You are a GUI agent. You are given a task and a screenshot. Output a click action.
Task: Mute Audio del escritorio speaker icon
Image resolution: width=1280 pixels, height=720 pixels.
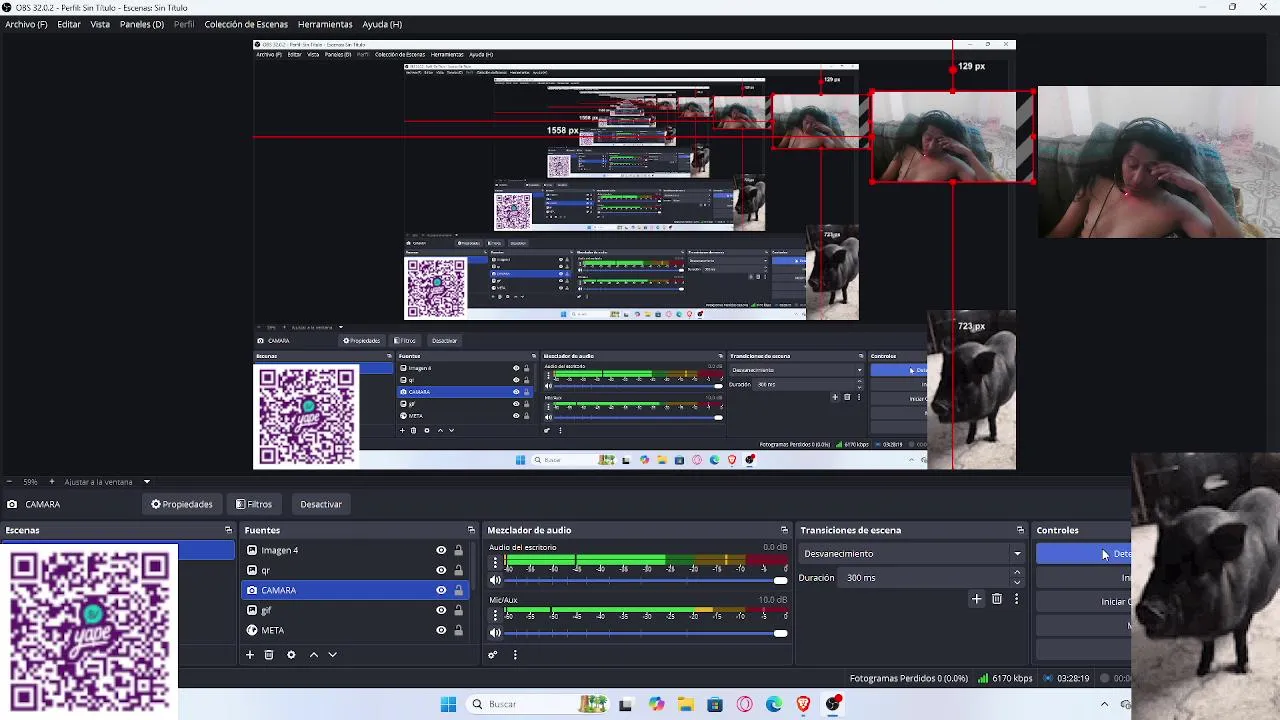495,580
